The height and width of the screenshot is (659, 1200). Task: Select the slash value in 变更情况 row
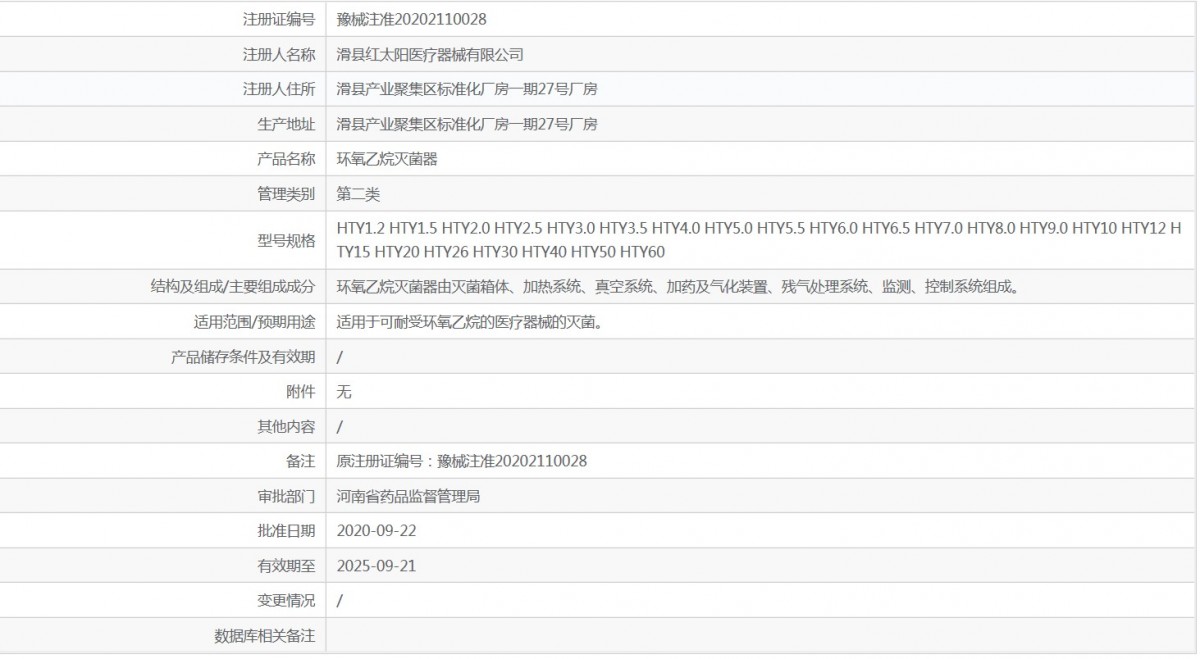340,601
